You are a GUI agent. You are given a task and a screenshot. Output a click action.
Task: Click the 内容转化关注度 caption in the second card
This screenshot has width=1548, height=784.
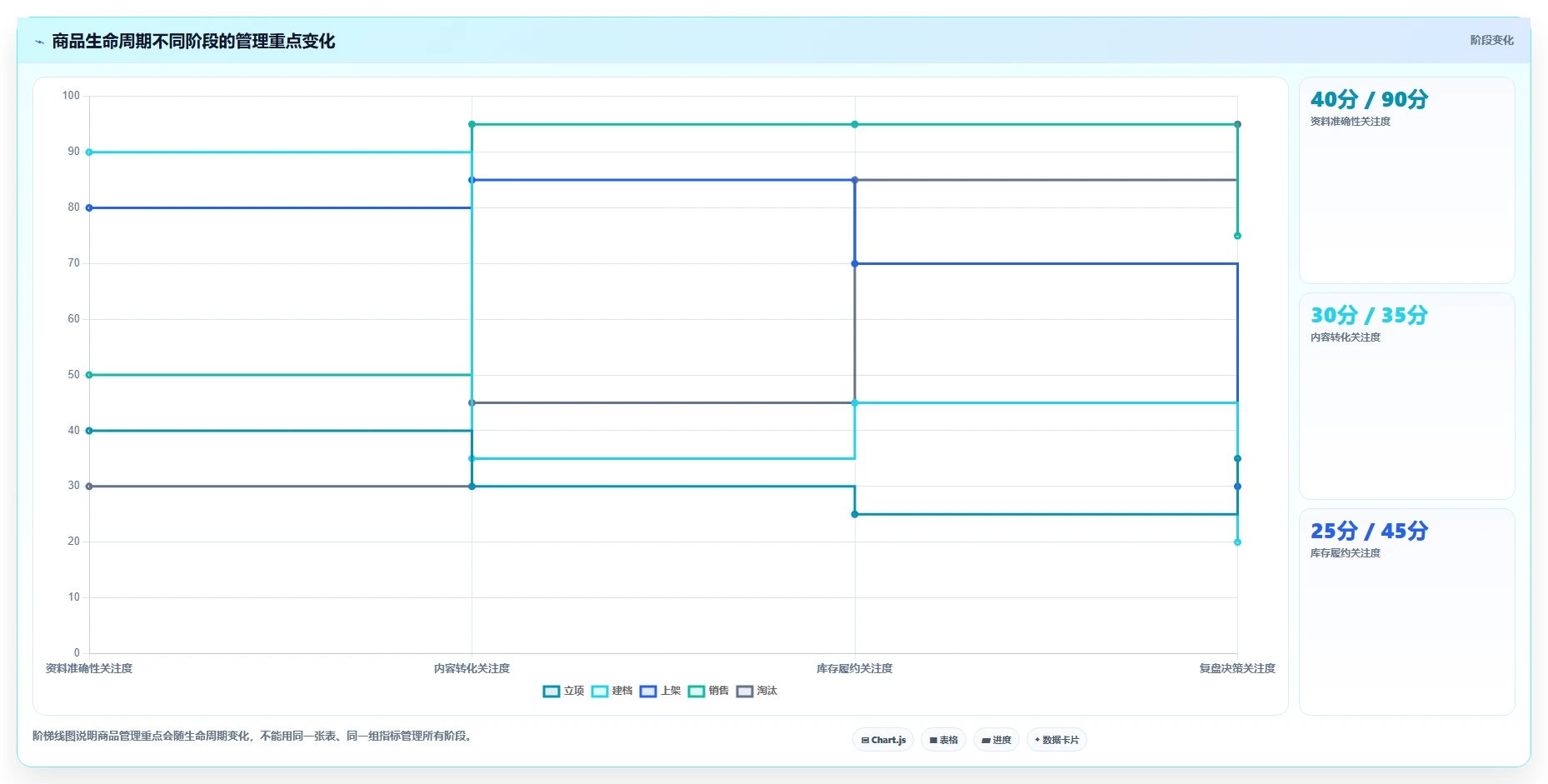click(x=1346, y=337)
